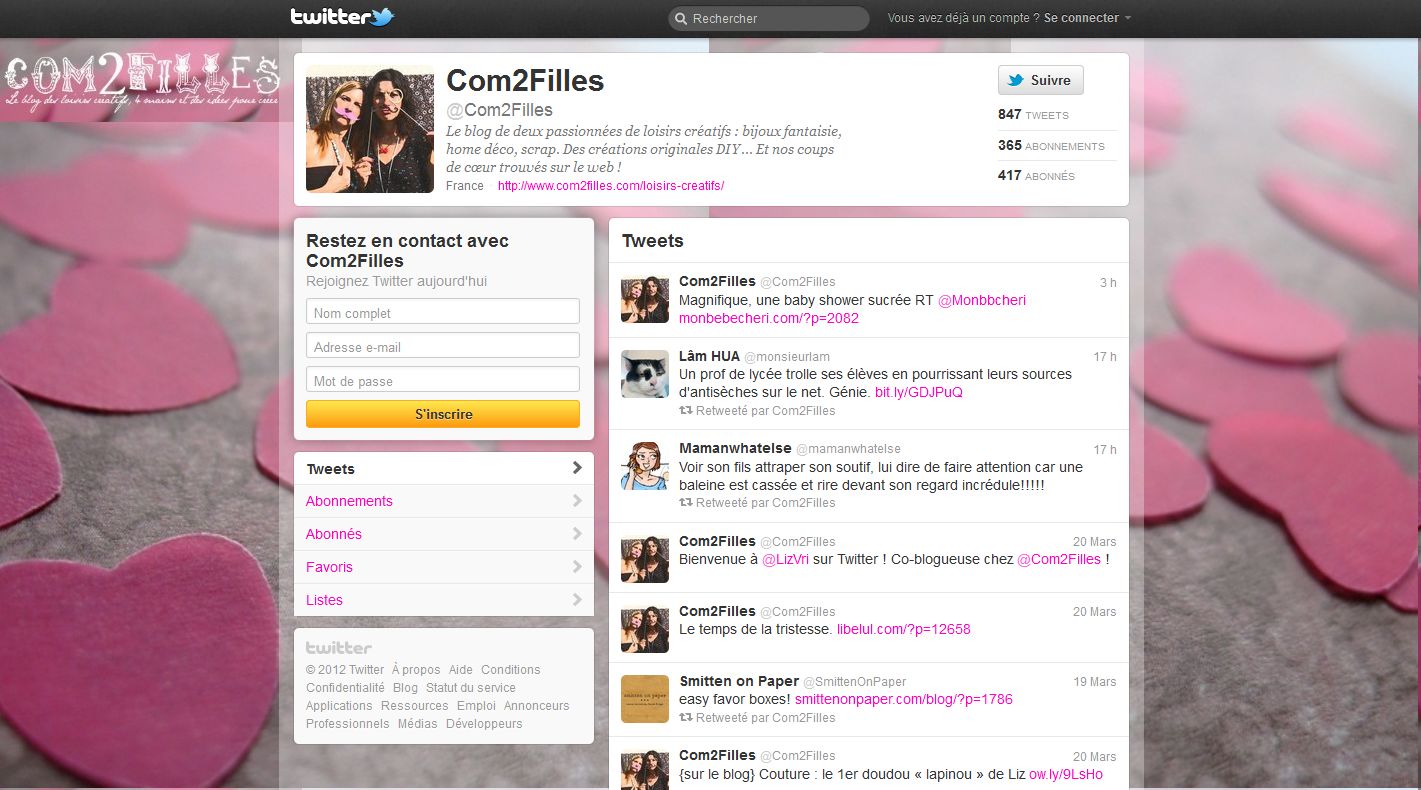Screen dimensions: 1421x790
Task: Click Lâm HUA author name
Action: tap(709, 356)
